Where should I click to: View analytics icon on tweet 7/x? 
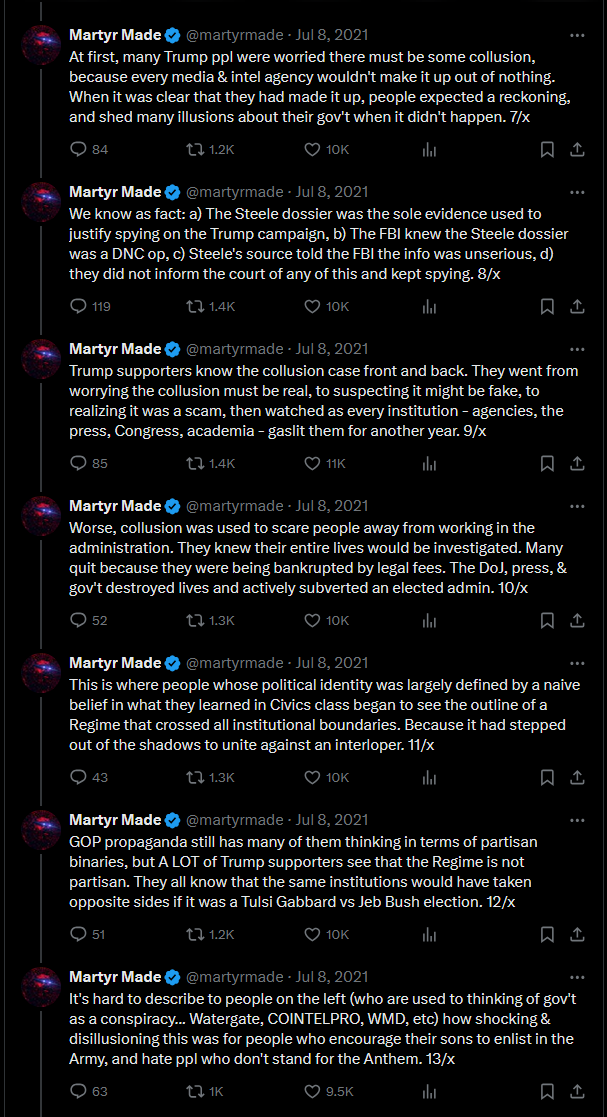[430, 150]
